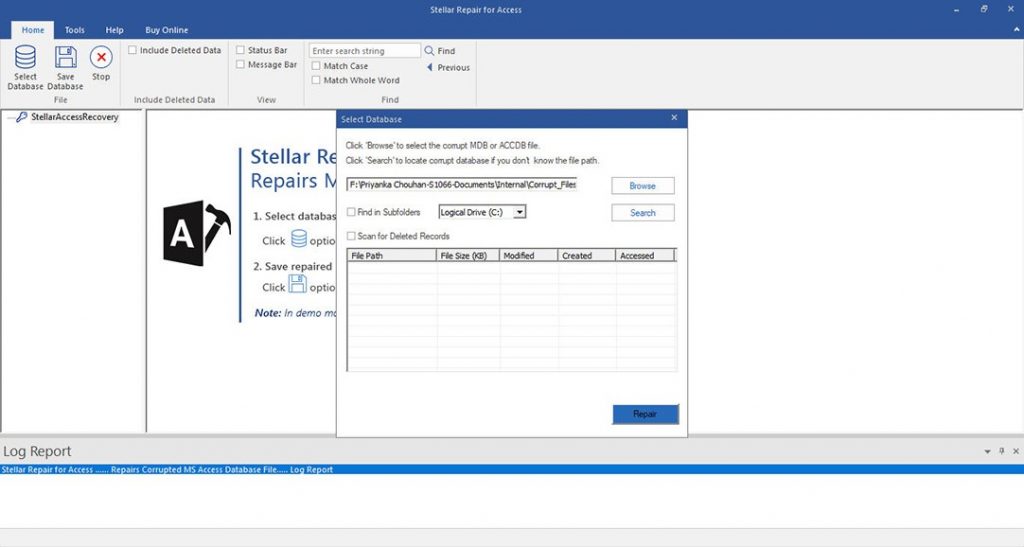This screenshot has height=547, width=1024.
Task: Enable Match Case option
Action: coord(316,65)
